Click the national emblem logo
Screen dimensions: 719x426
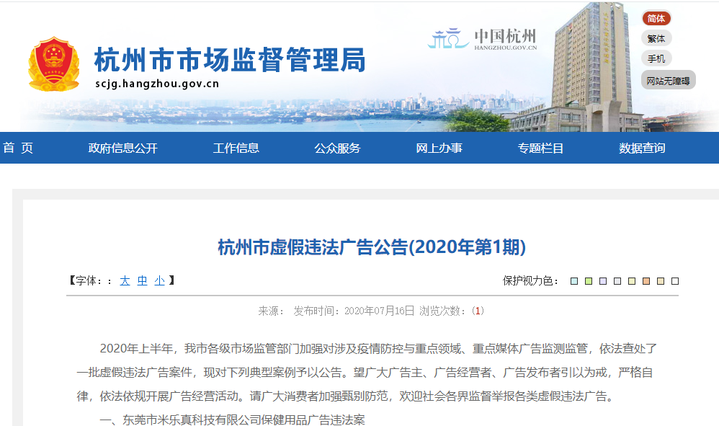(52, 64)
